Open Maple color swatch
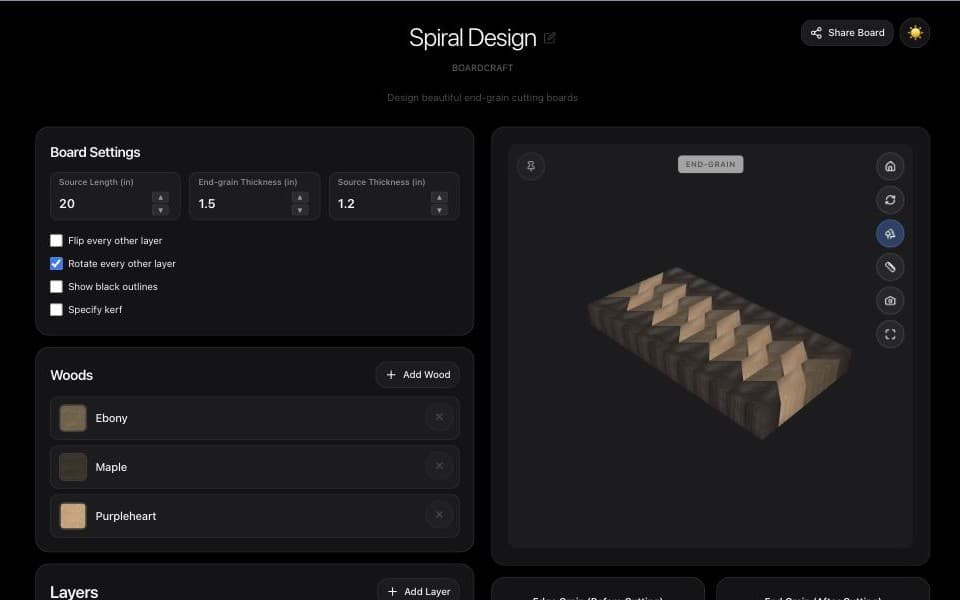 coord(73,467)
